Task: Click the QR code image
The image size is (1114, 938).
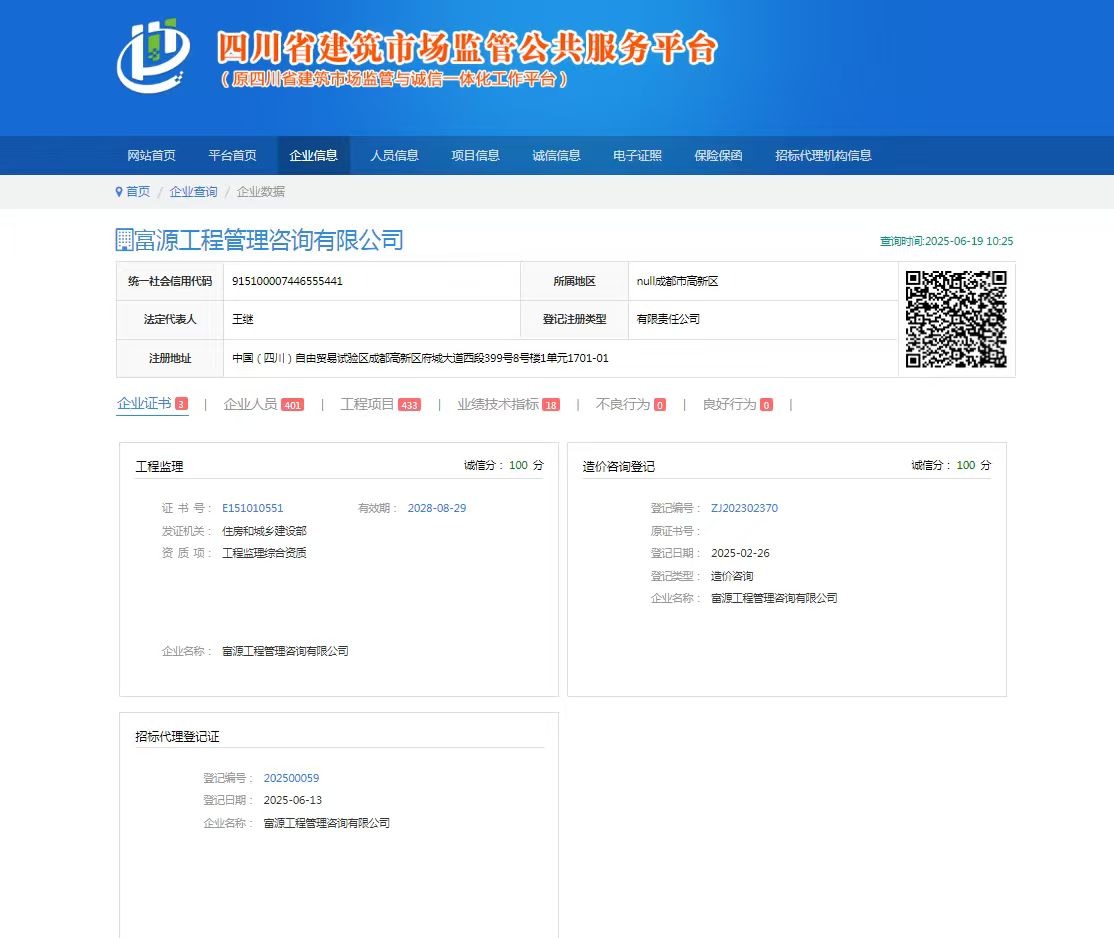Action: click(x=955, y=319)
